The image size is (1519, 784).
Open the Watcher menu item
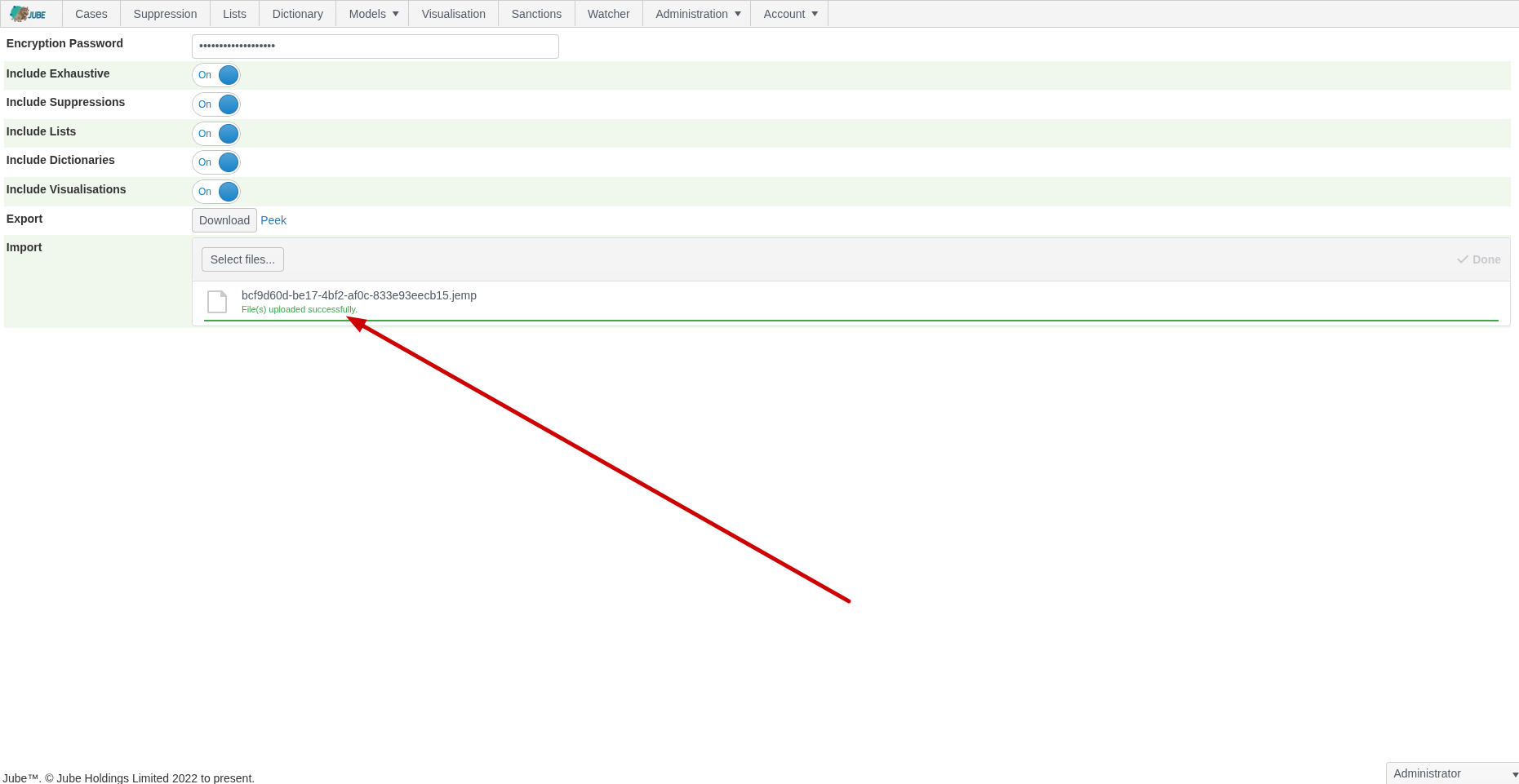click(609, 14)
